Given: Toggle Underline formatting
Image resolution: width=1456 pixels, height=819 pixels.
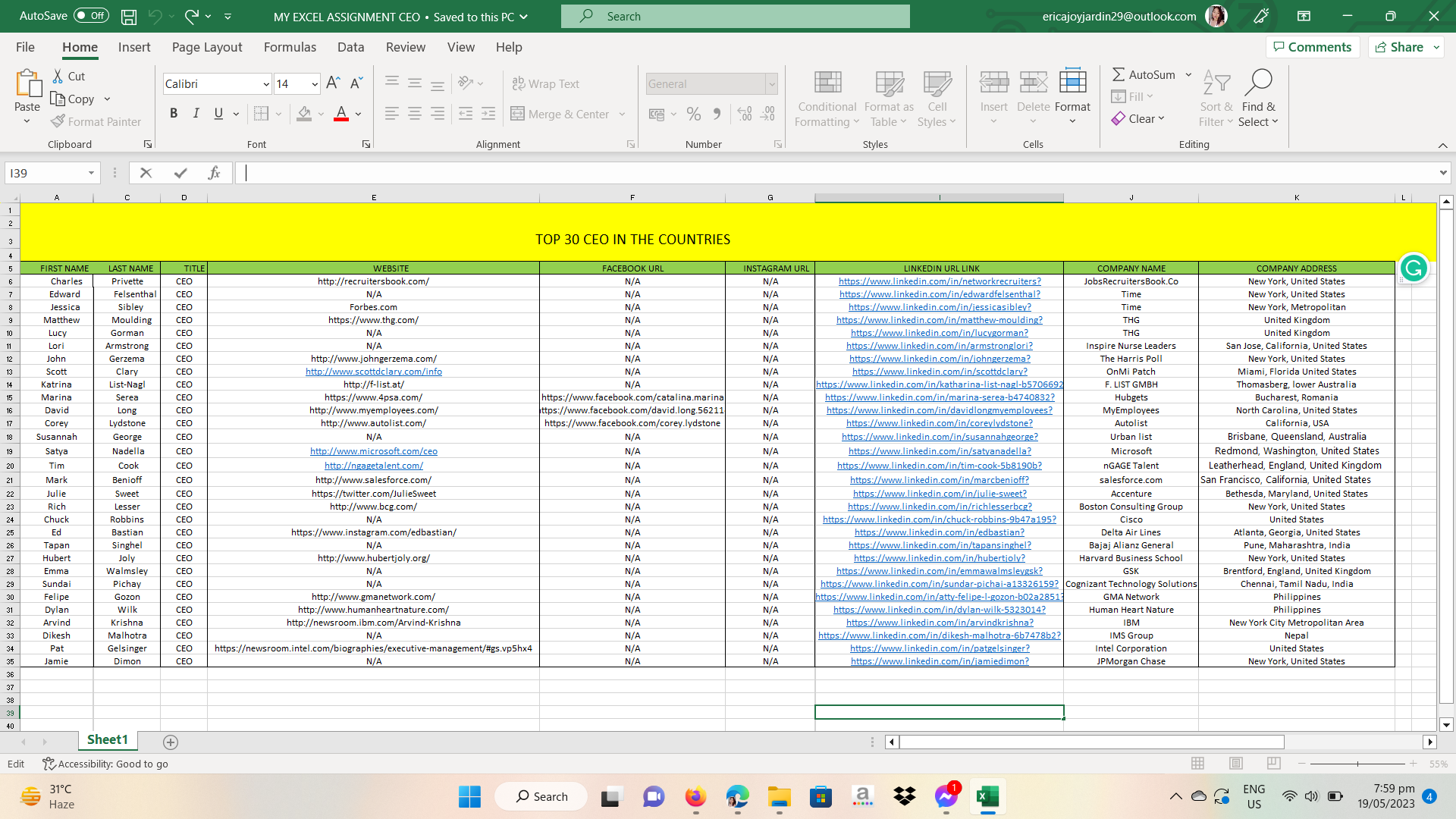Looking at the screenshot, I should 218,114.
